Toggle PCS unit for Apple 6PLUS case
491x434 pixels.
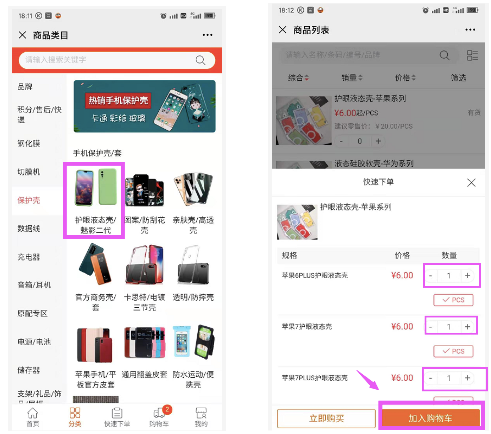pyautogui.click(x=453, y=300)
